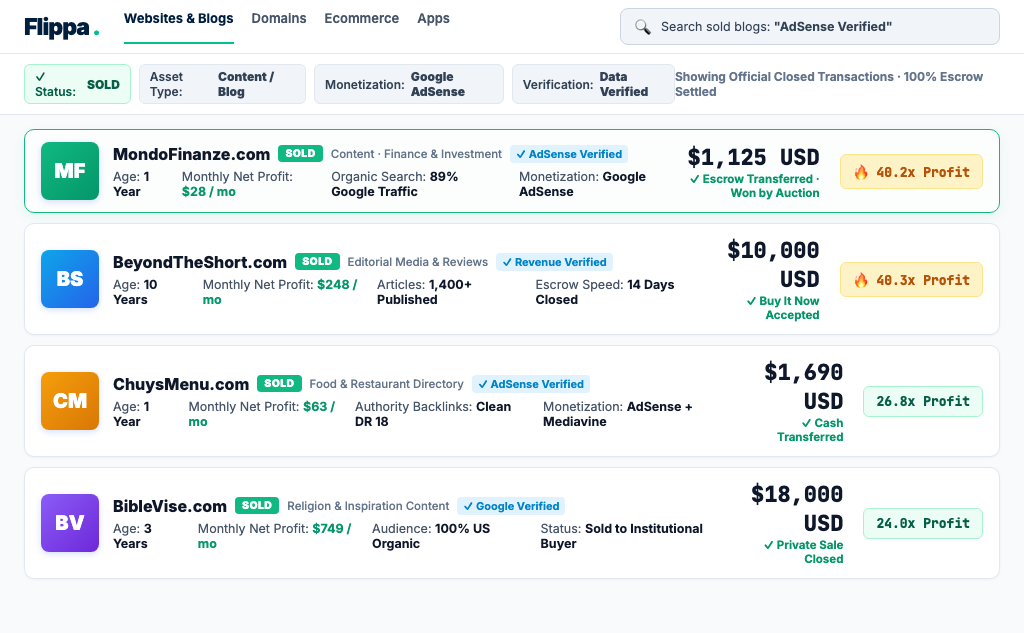The height and width of the screenshot is (633, 1024).
Task: Click 'Escrow Transferred · Won by Auction' text
Action: pos(755,186)
